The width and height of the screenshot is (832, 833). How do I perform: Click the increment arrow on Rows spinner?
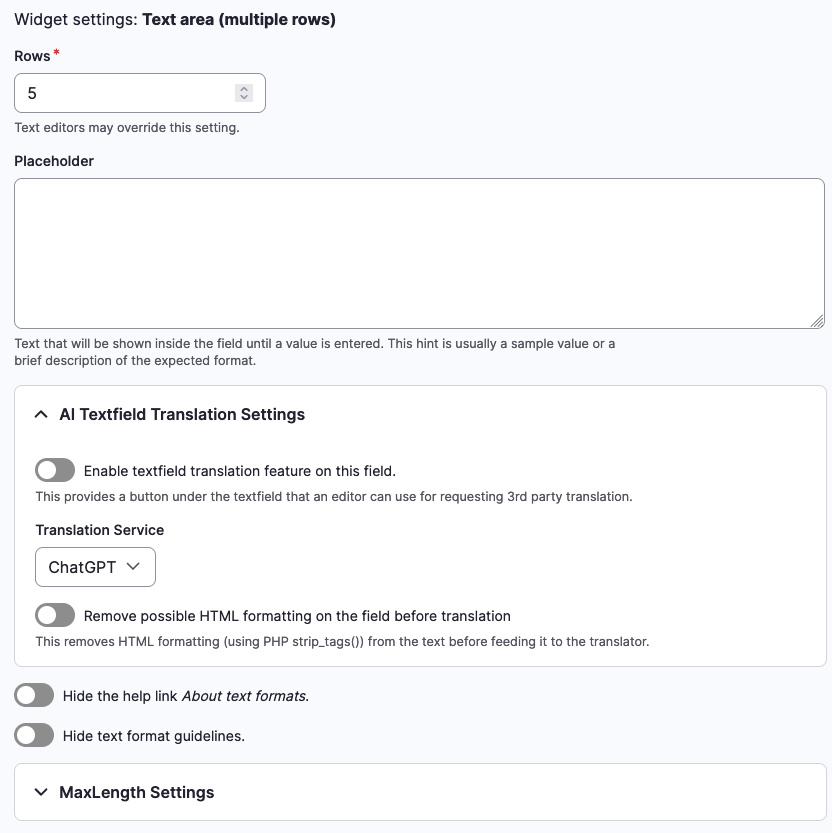pyautogui.click(x=243, y=88)
